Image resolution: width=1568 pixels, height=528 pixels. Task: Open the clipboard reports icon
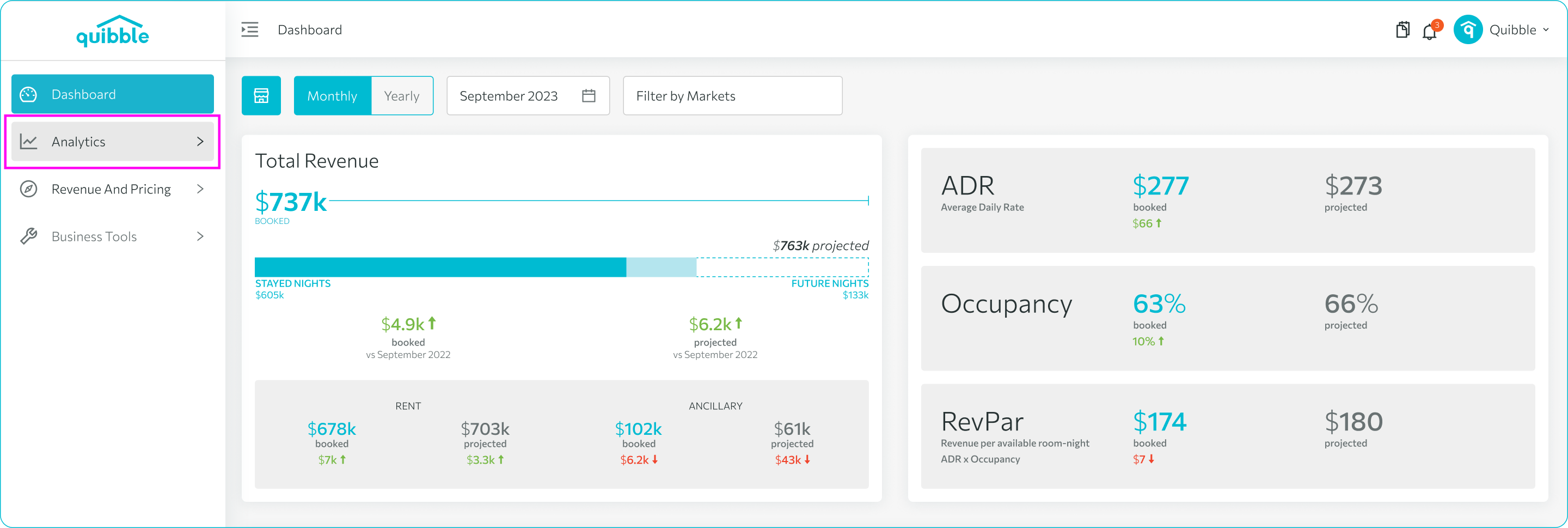pos(1402,30)
